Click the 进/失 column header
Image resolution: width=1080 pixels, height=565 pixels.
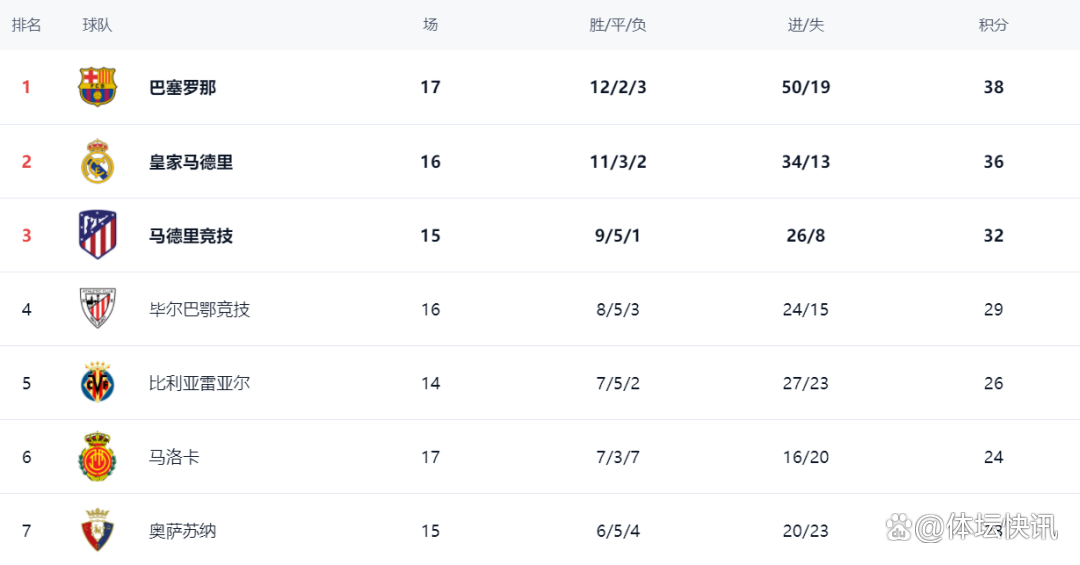tap(806, 25)
